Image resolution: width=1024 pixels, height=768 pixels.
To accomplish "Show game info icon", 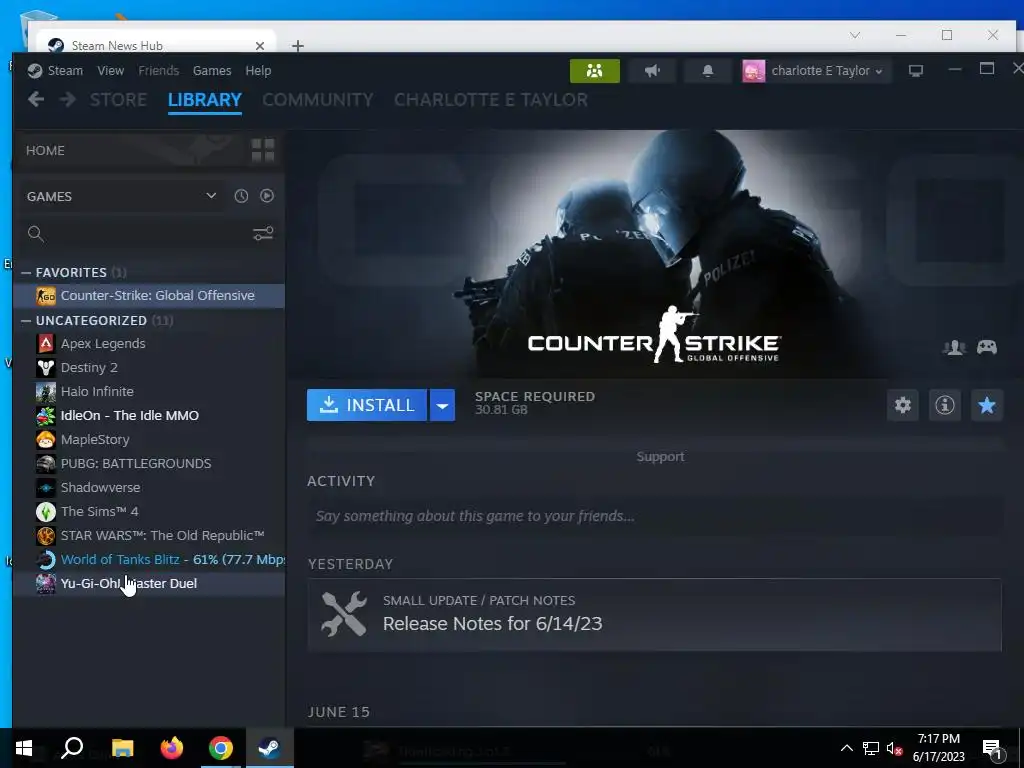I will tap(944, 405).
